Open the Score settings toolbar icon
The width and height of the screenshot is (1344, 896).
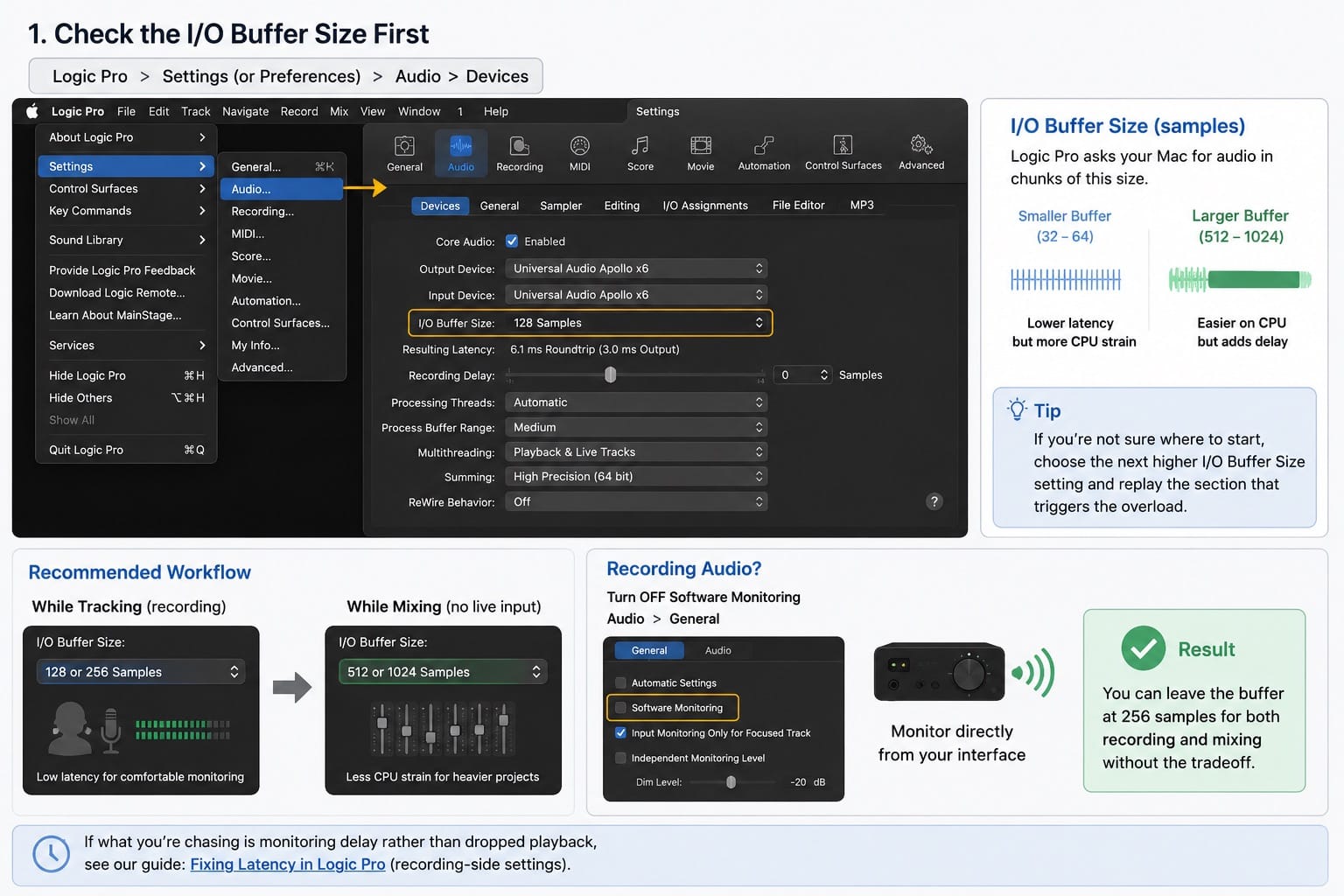[x=640, y=153]
